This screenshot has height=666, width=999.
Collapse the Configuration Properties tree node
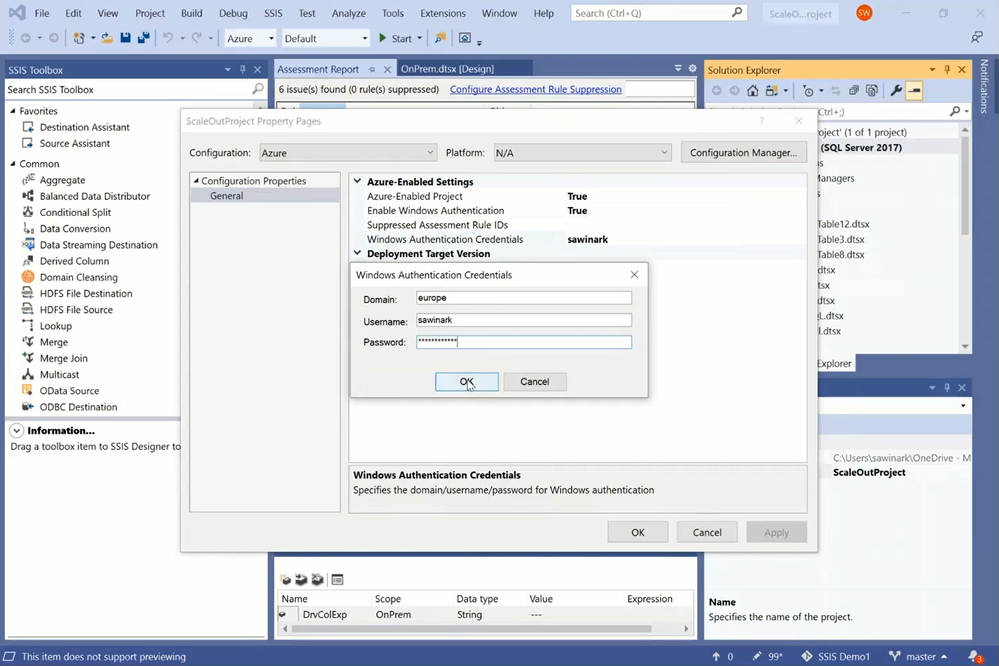point(196,181)
